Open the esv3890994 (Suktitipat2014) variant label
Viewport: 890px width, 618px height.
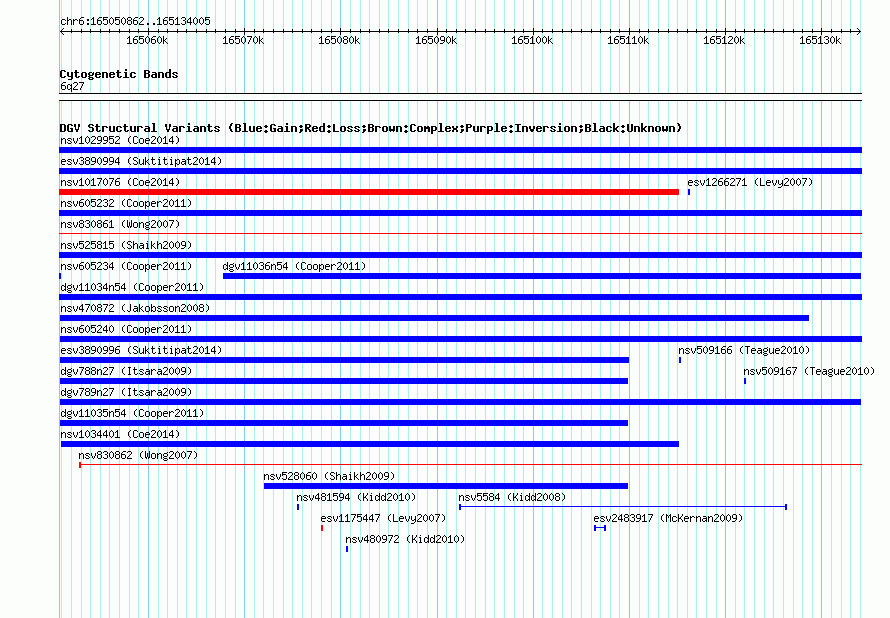coord(141,161)
